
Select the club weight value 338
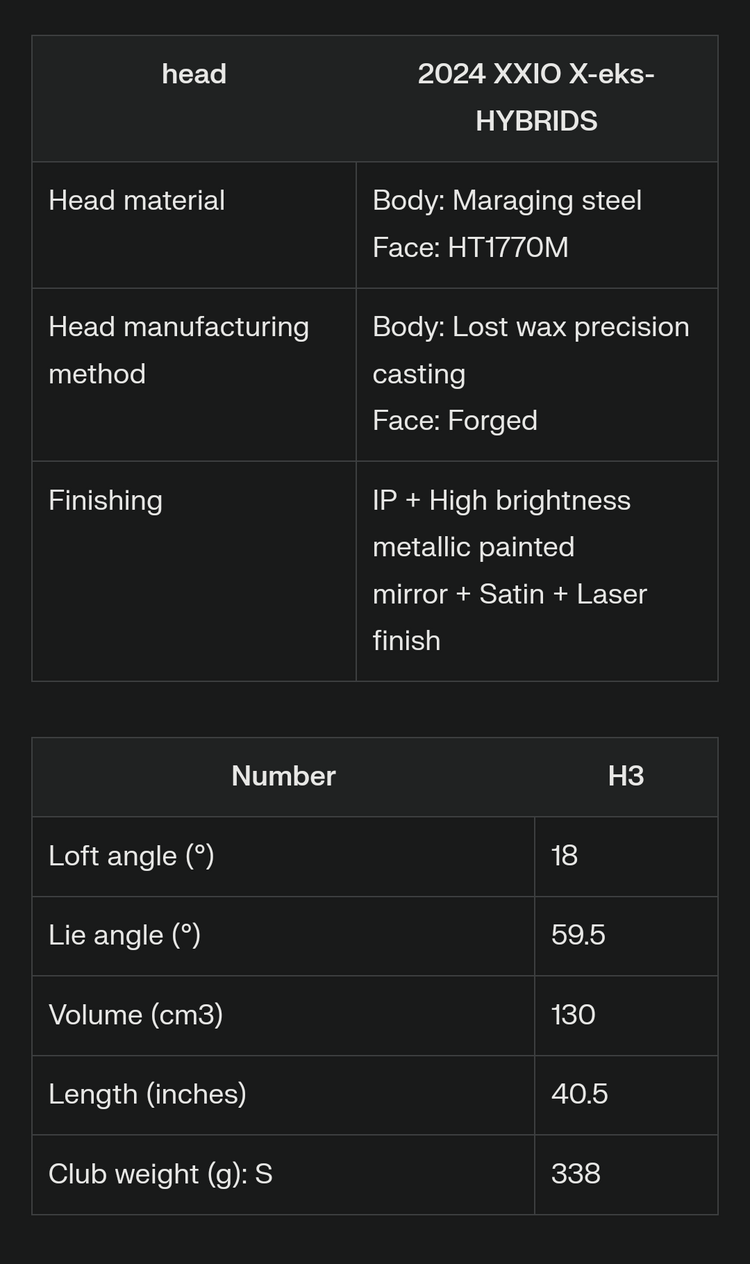click(x=576, y=1174)
